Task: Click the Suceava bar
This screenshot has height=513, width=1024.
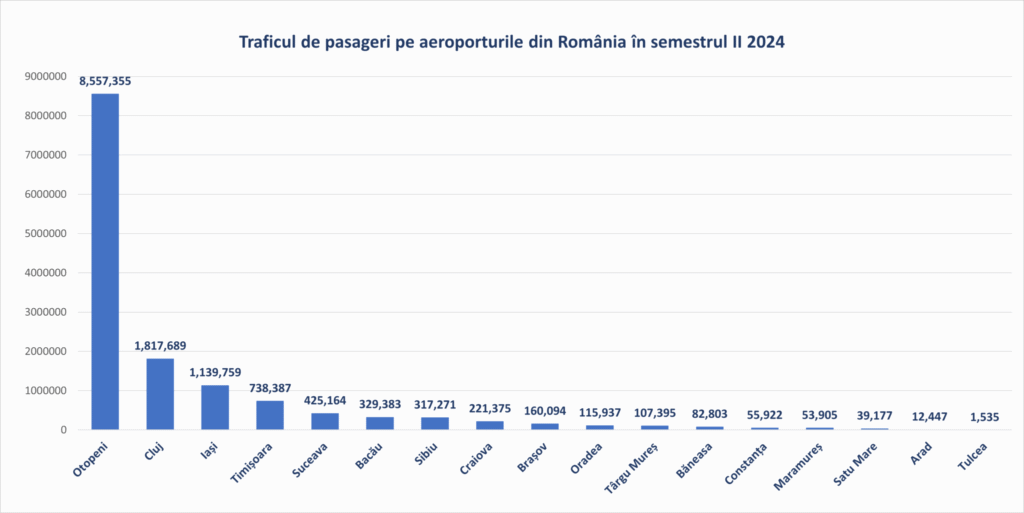Action: pos(325,421)
